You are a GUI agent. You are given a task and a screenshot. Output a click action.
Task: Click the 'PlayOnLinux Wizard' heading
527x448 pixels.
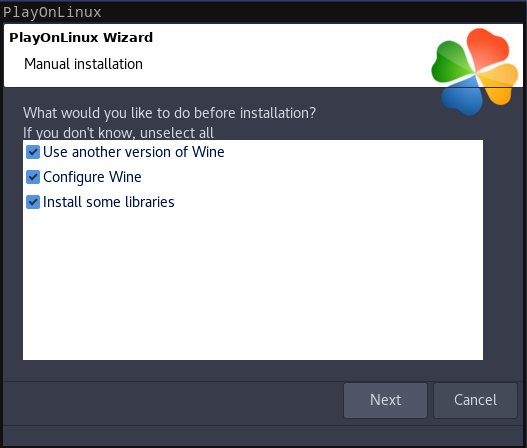[81, 37]
